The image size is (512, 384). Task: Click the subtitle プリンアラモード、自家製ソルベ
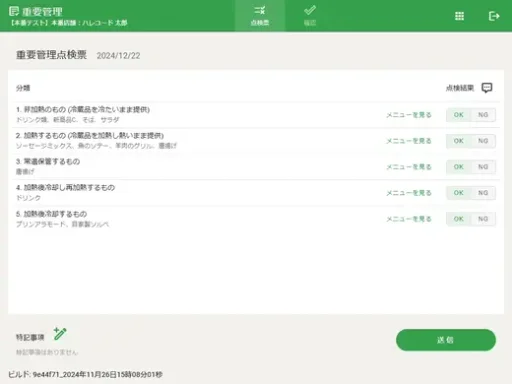tap(62, 224)
